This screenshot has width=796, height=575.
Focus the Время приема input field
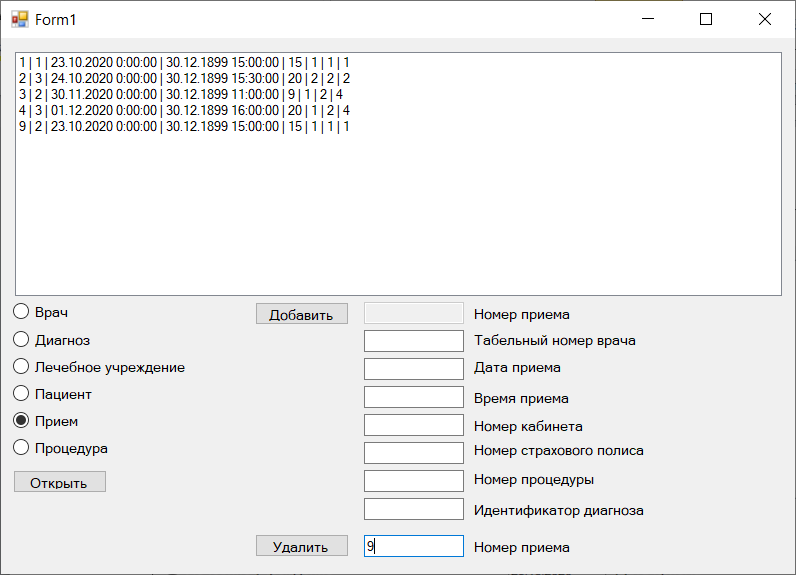[414, 397]
